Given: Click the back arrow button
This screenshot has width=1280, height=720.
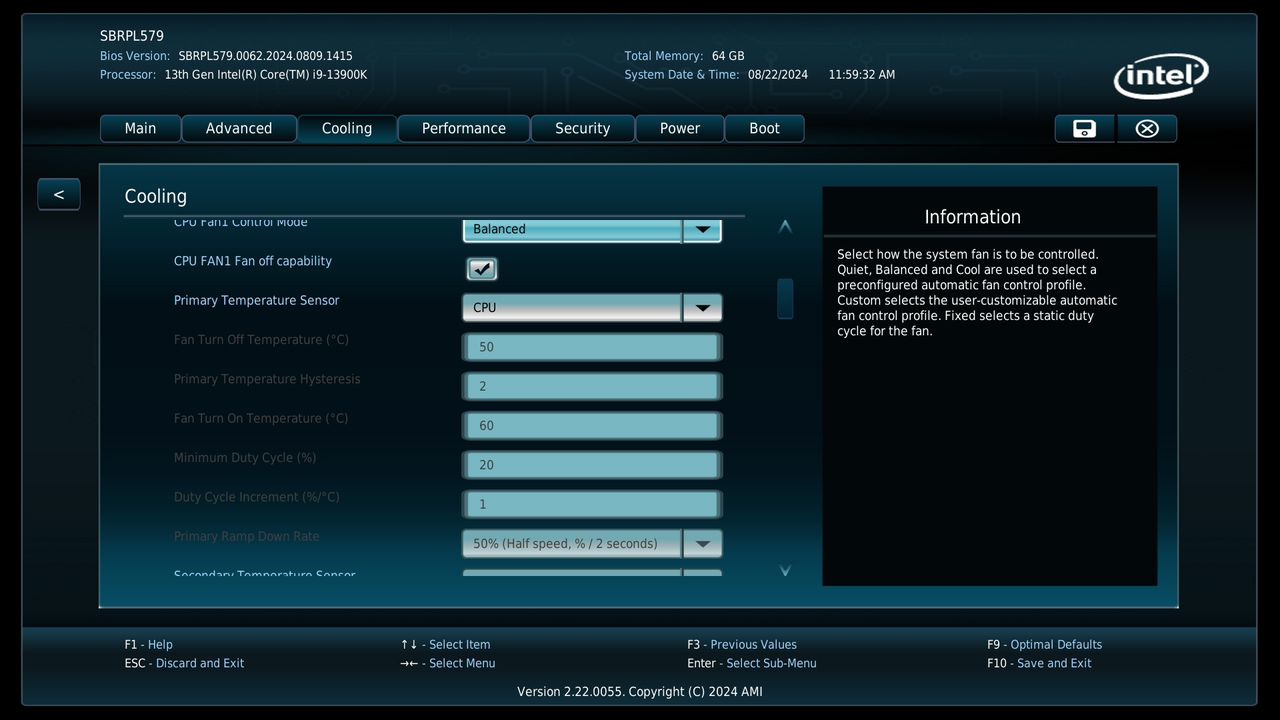Looking at the screenshot, I should click(59, 194).
